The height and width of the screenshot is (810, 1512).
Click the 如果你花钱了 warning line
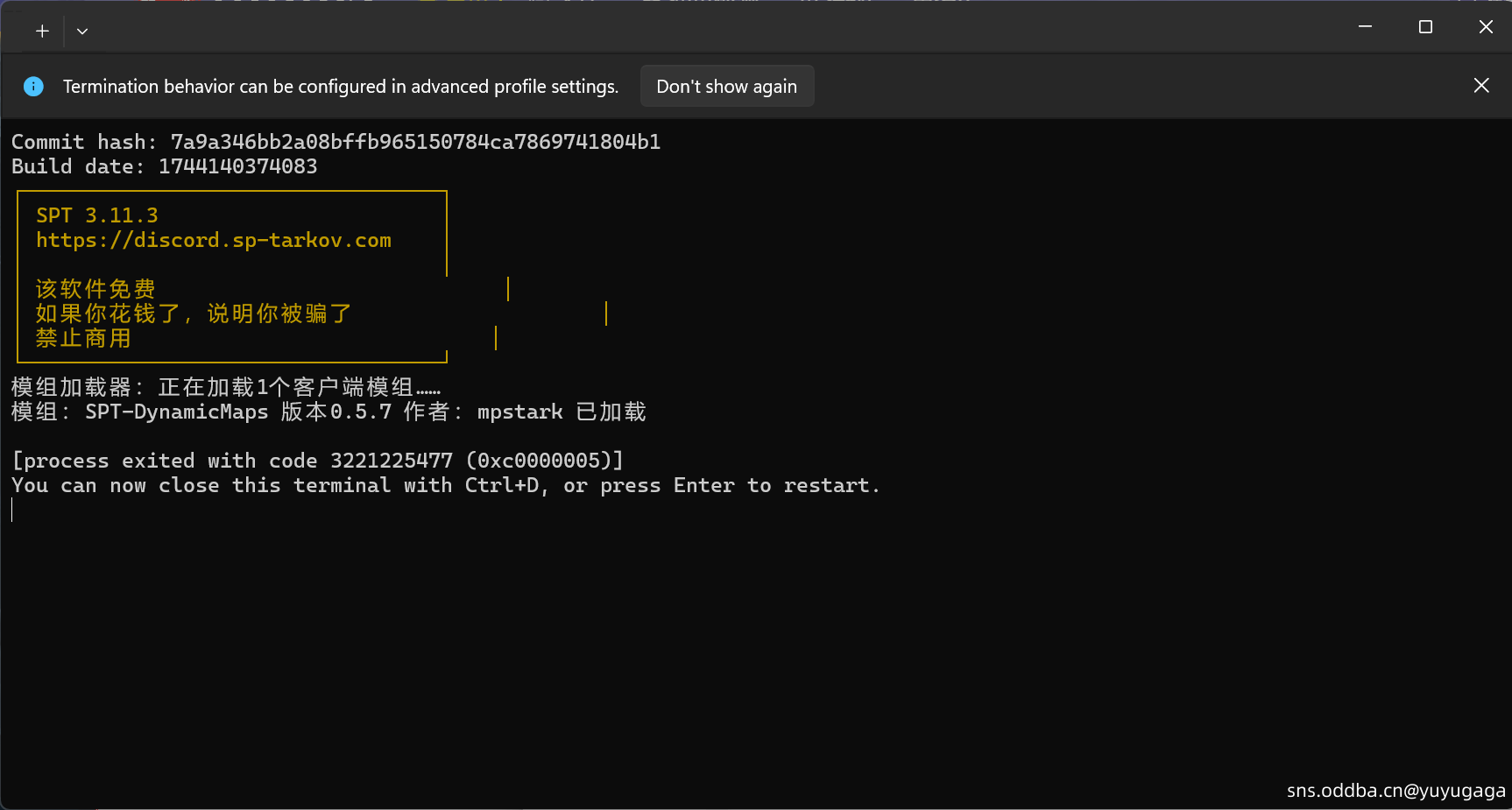[194, 313]
